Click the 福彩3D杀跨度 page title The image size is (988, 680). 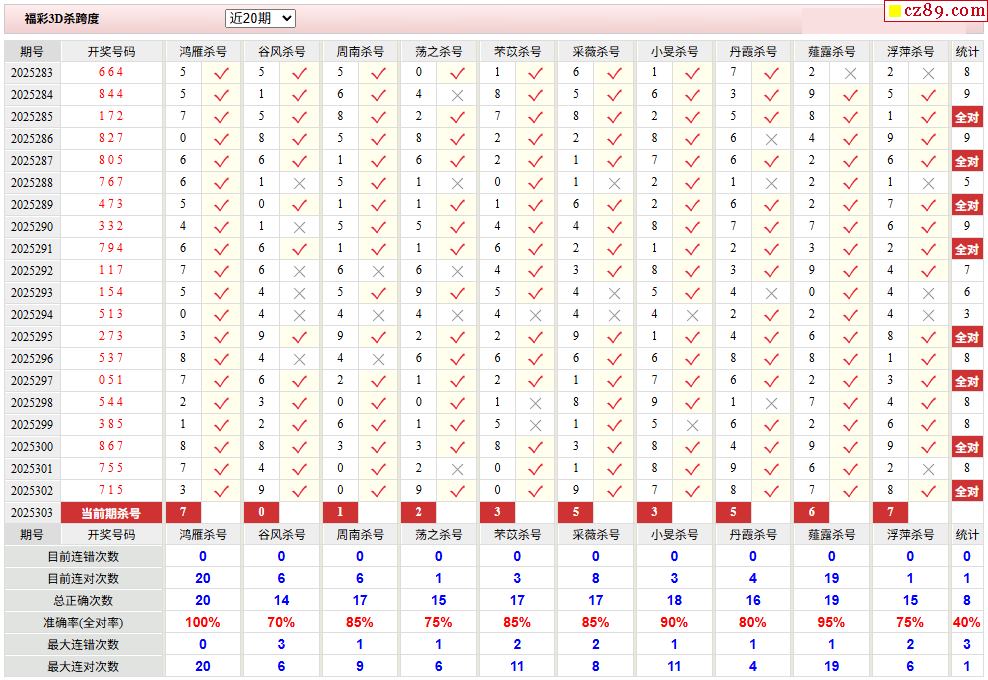62,19
